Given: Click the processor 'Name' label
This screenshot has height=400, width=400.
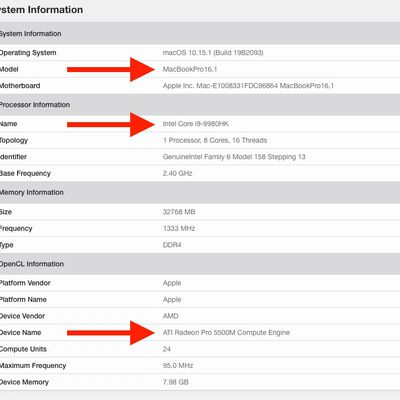Looking at the screenshot, I should 8,124.
